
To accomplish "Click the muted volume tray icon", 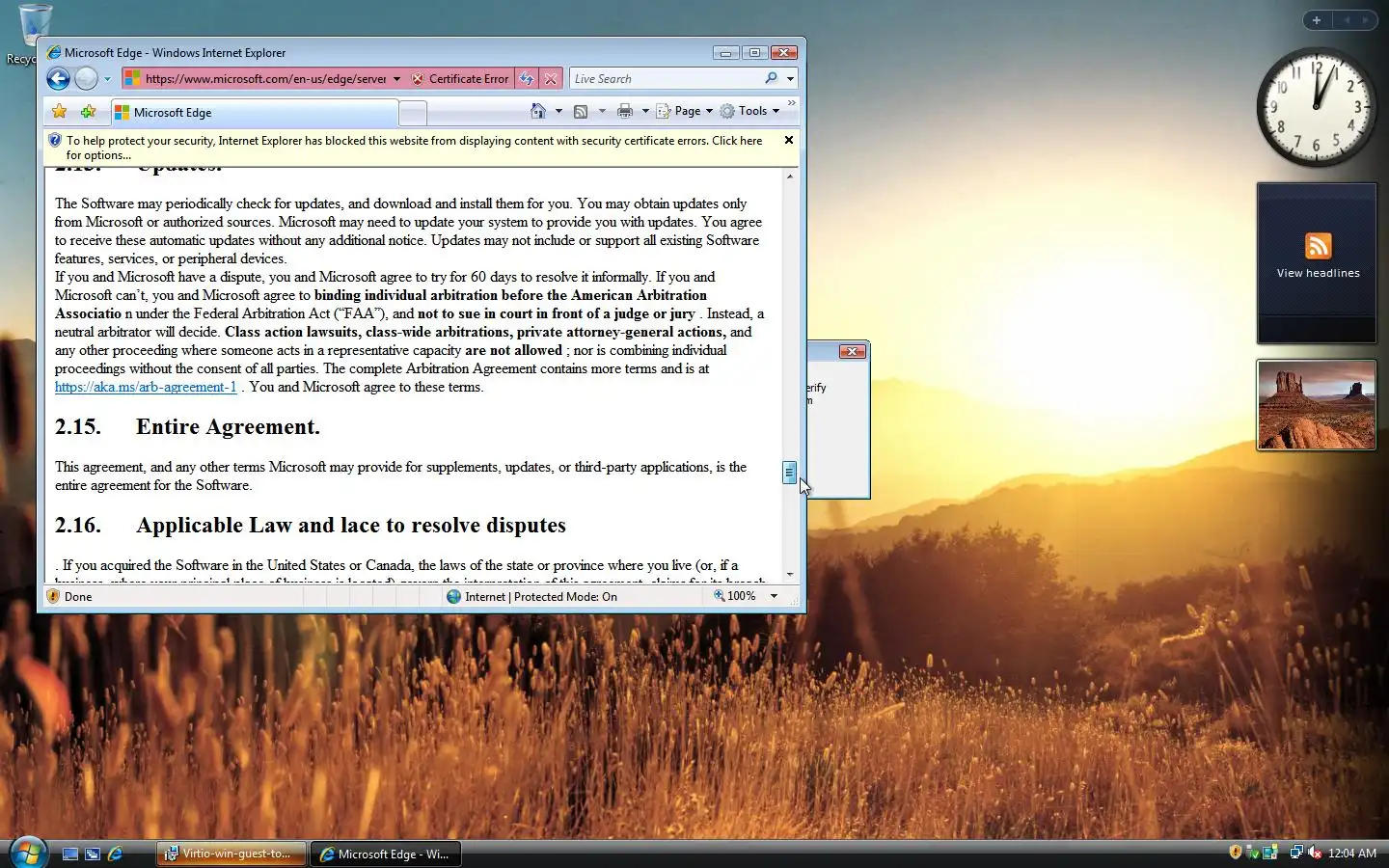I will tap(1315, 853).
